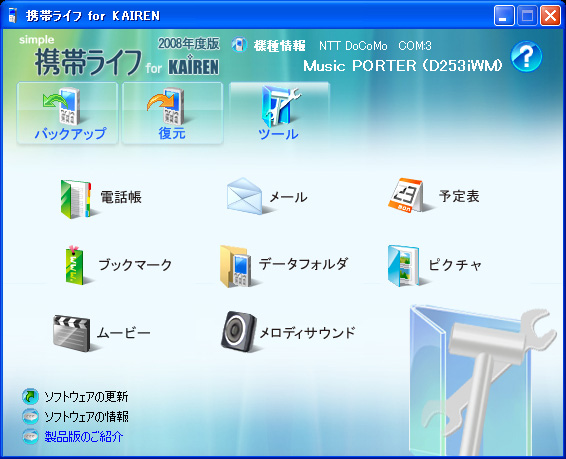The image size is (566, 459).
Task: Open ソフトウェアの更新 software update link
Action: click(x=86, y=397)
